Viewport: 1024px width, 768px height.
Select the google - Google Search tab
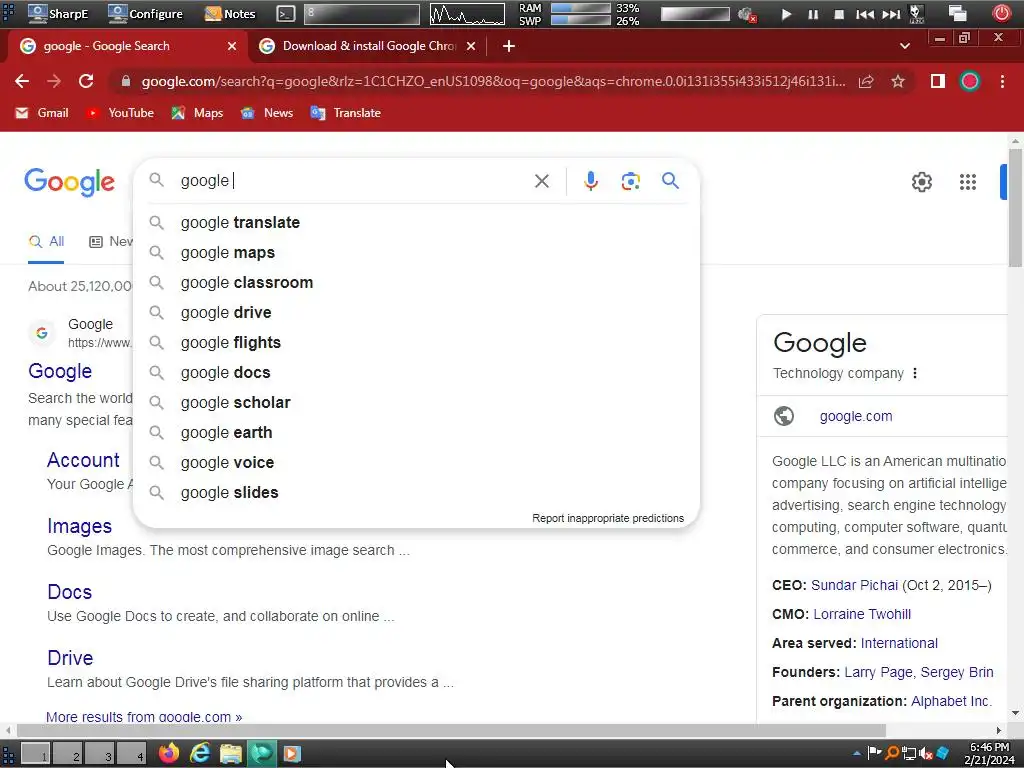127,46
